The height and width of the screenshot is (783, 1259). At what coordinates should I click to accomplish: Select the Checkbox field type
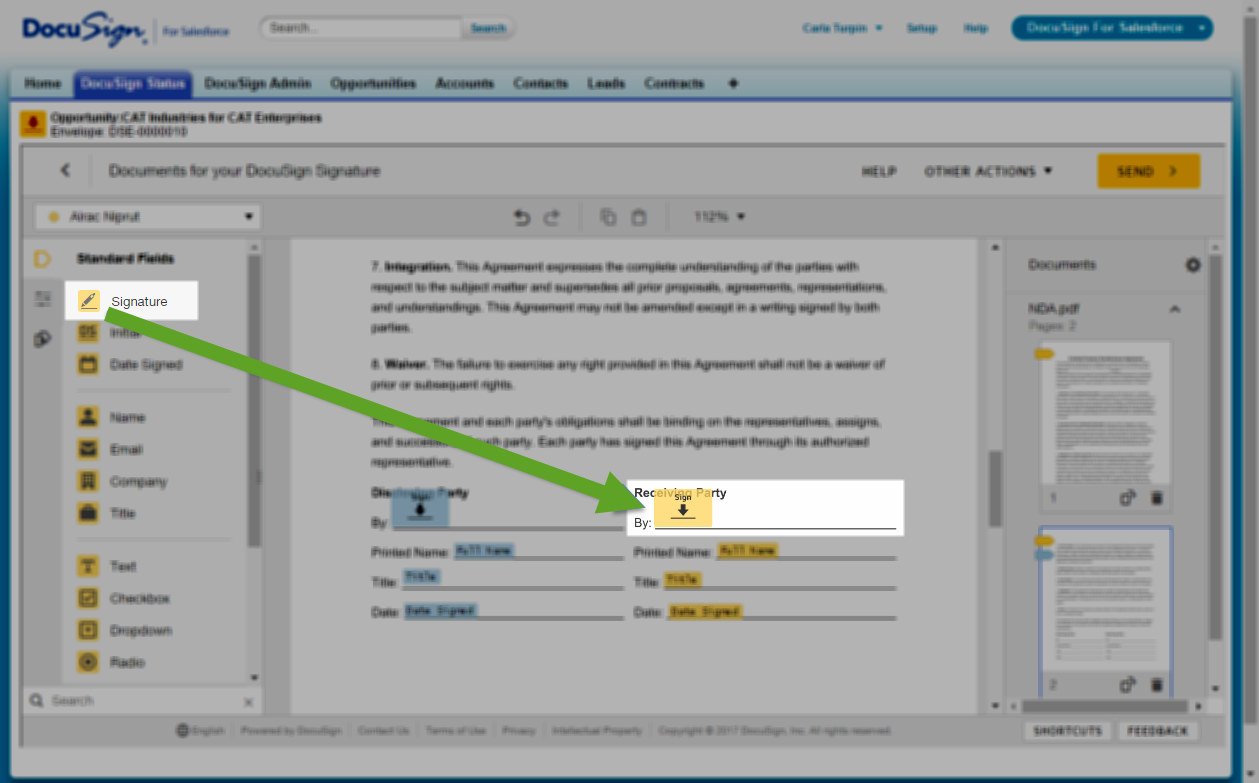[x=89, y=598]
